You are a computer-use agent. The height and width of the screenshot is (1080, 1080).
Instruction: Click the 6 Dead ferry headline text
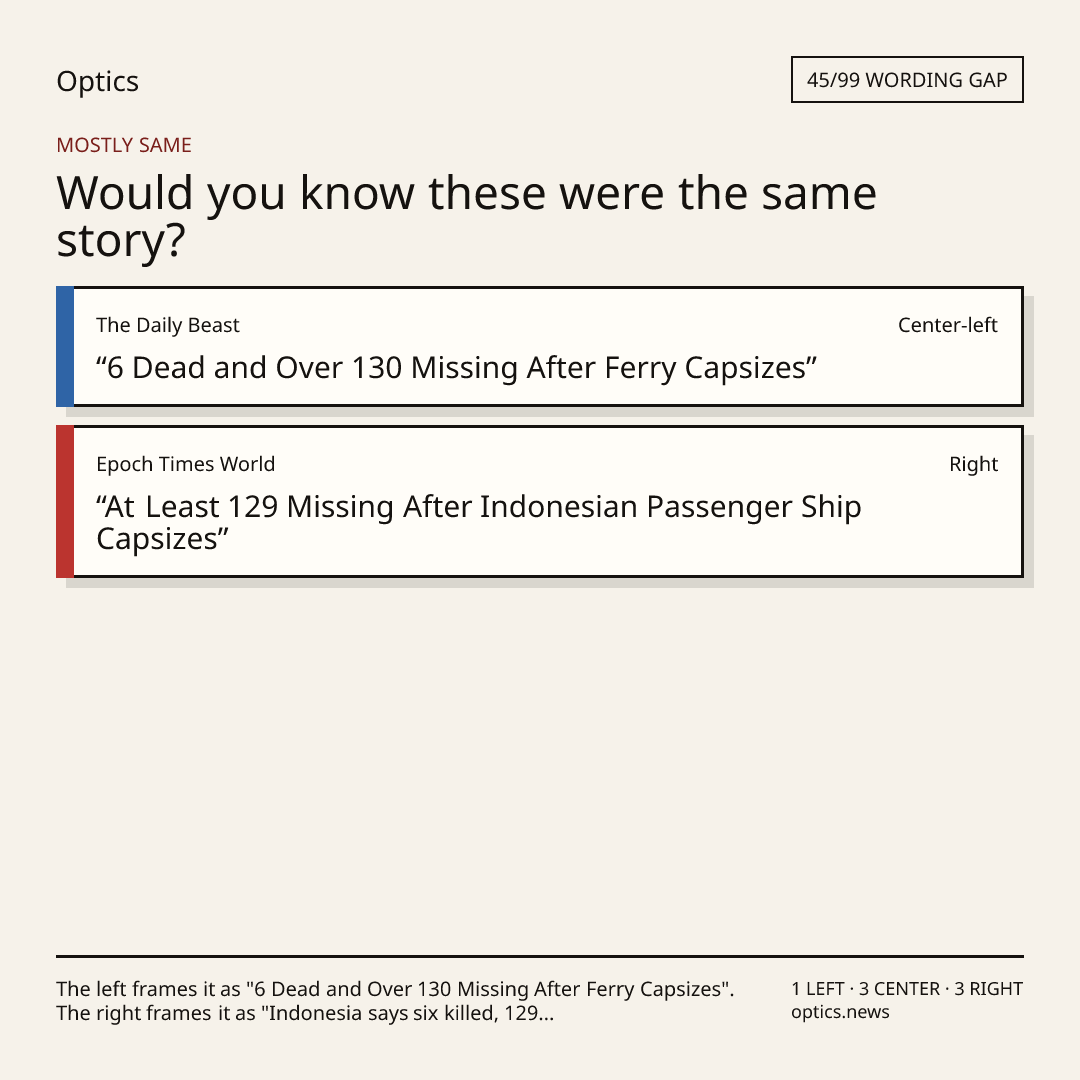[456, 368]
